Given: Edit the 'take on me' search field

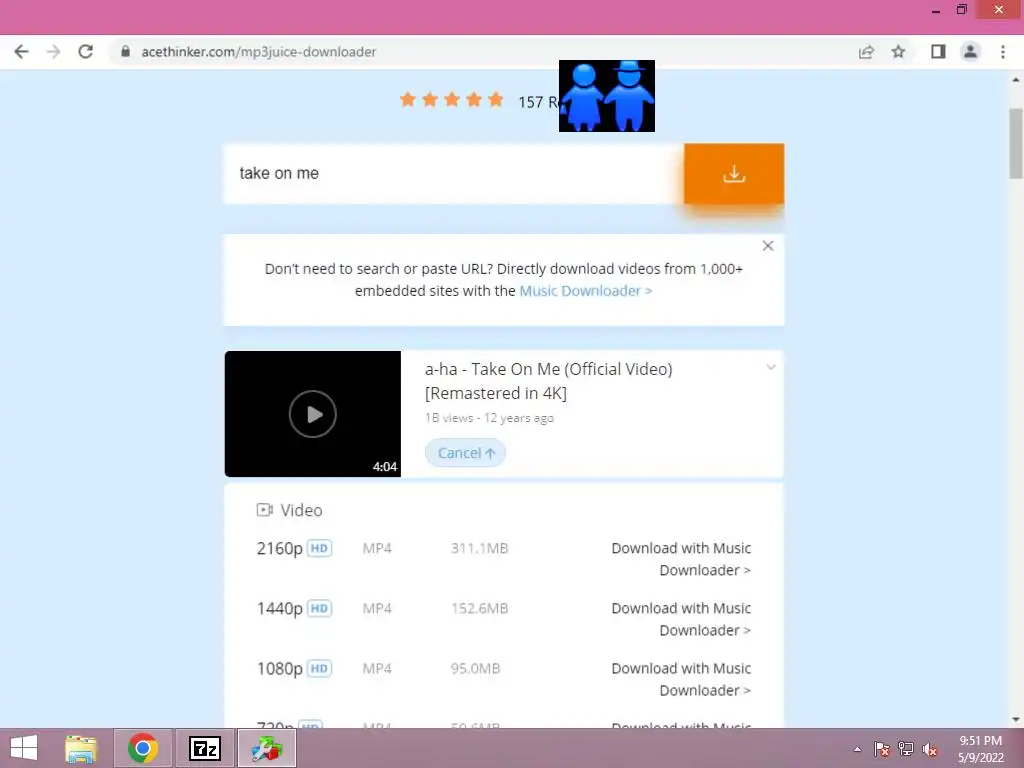Looking at the screenshot, I should (454, 174).
